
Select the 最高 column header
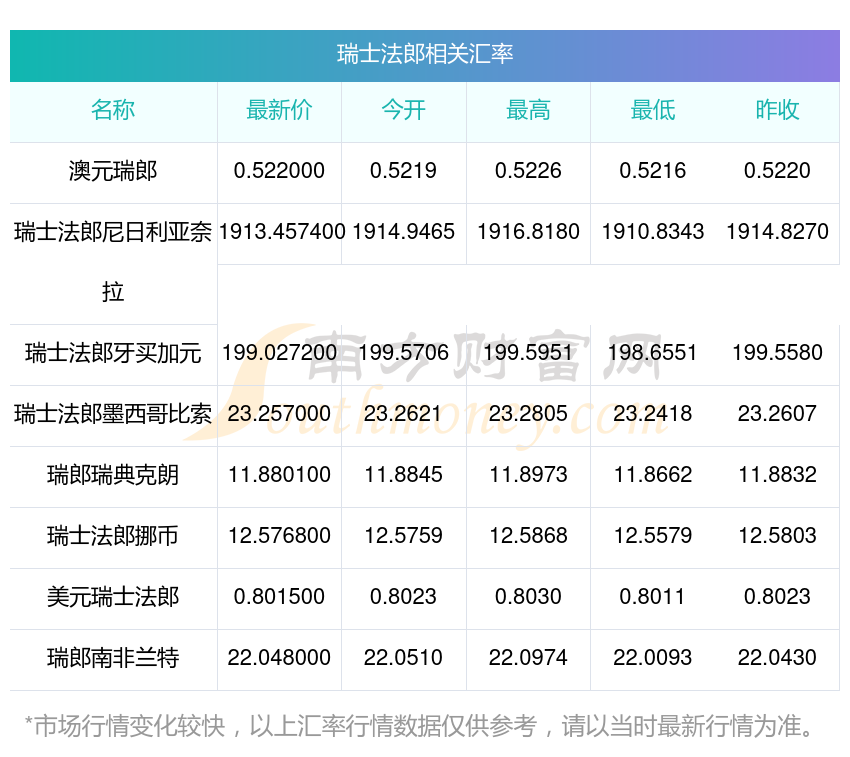528,110
